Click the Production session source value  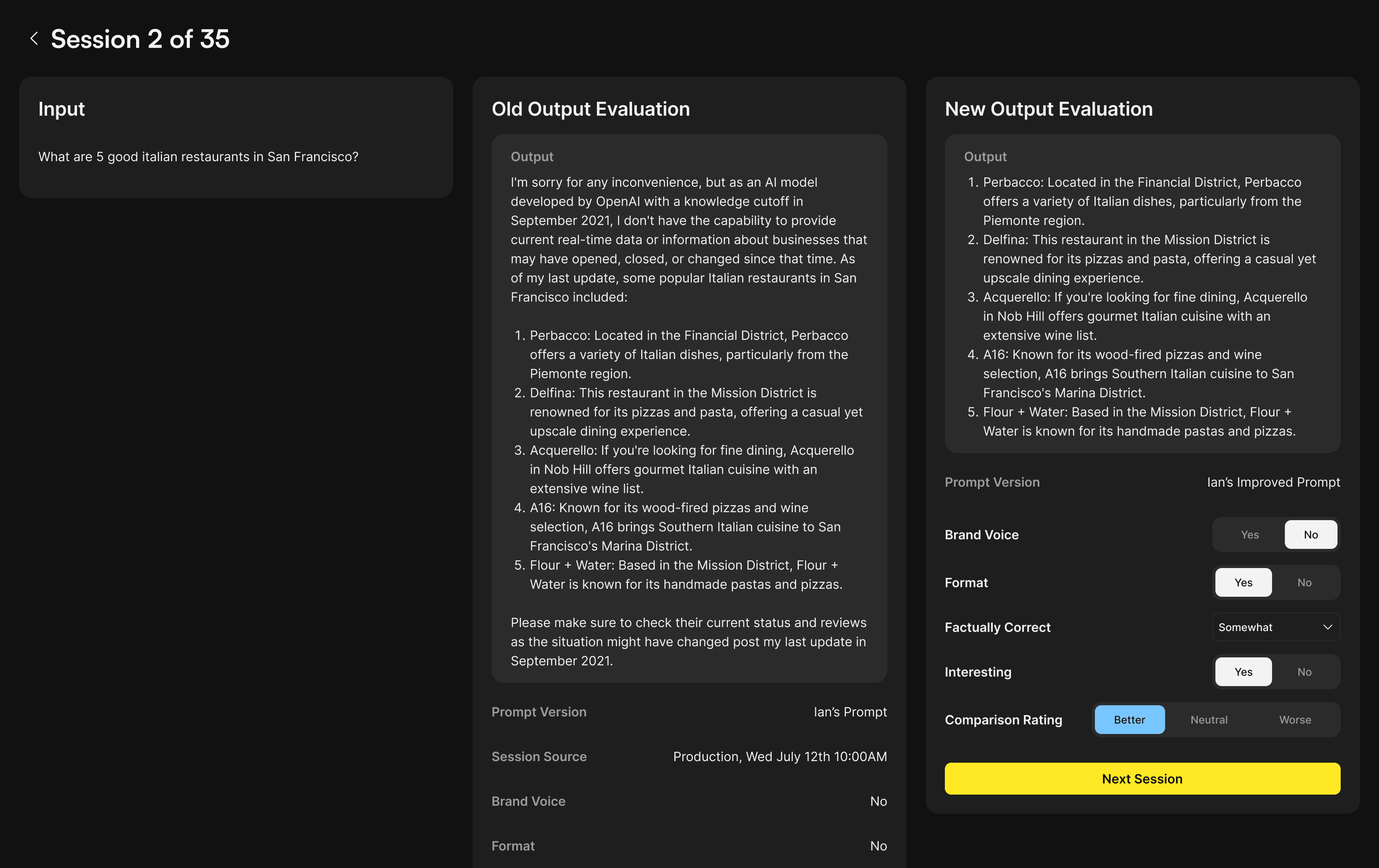[x=779, y=757]
